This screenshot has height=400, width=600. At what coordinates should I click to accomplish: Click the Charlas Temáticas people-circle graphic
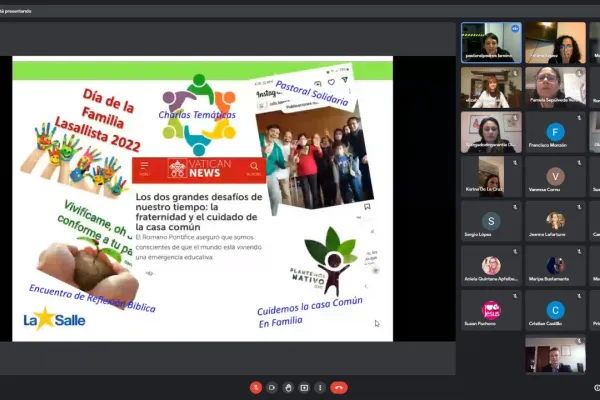pos(199,114)
